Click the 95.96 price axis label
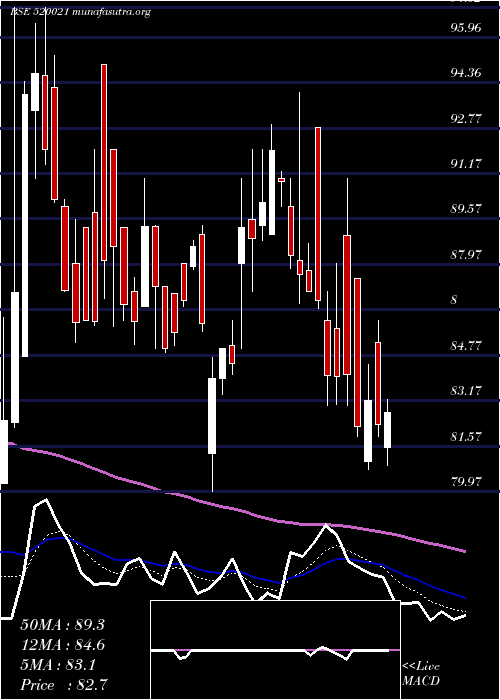 click(466, 28)
